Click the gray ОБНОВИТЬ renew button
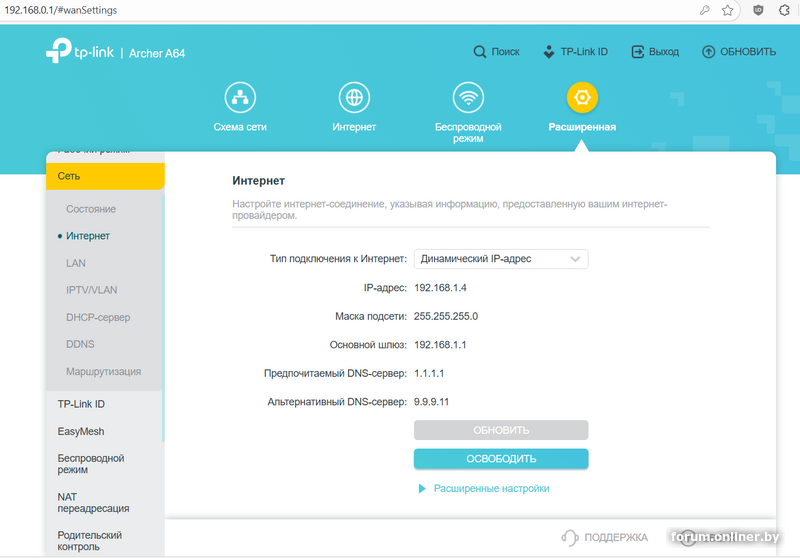This screenshot has width=800, height=558. pyautogui.click(x=501, y=430)
